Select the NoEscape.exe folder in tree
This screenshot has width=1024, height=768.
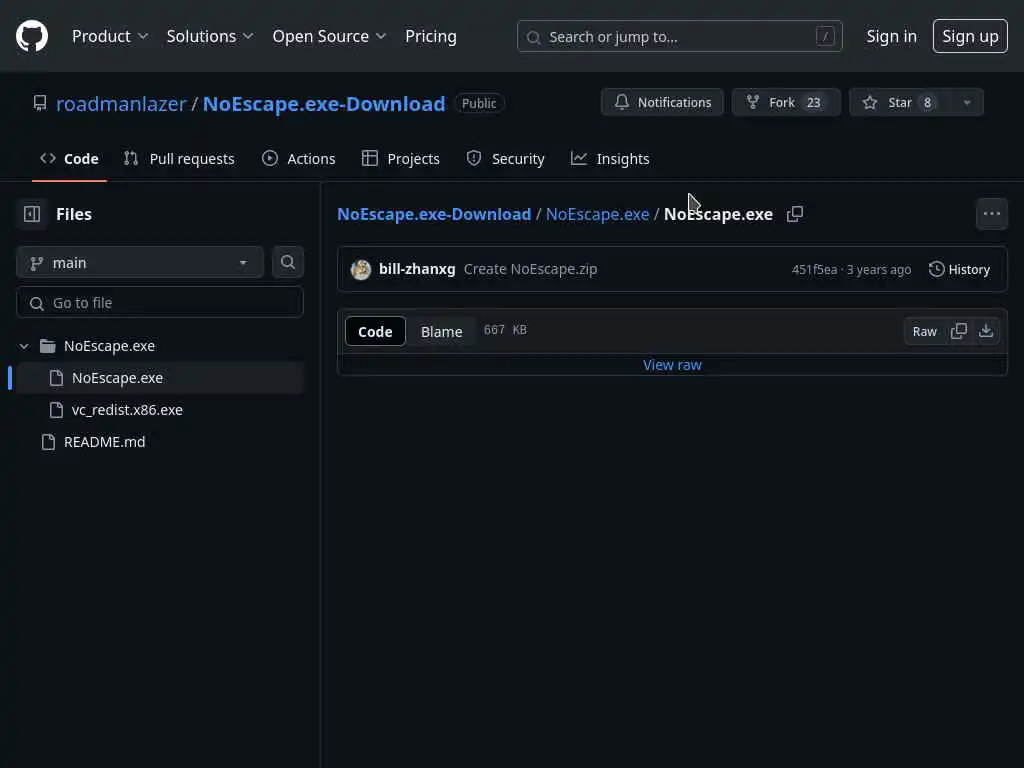110,346
